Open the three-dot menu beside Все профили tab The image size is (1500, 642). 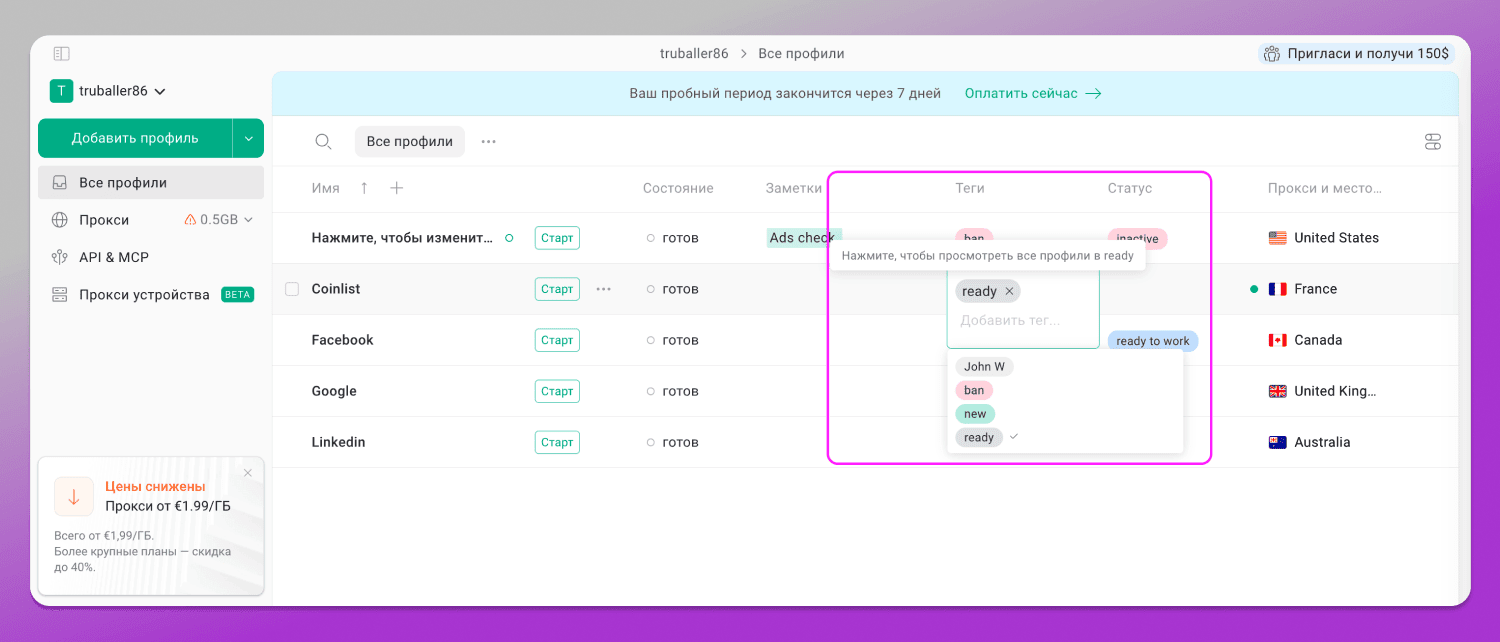[x=488, y=142]
